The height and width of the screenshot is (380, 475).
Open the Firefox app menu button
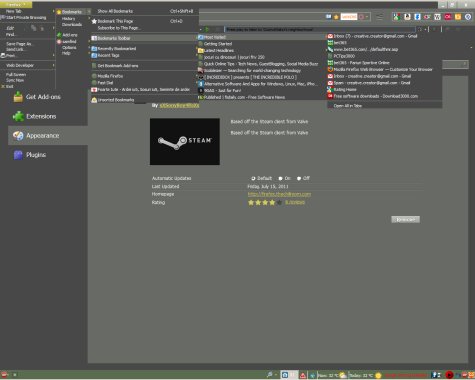16,5
